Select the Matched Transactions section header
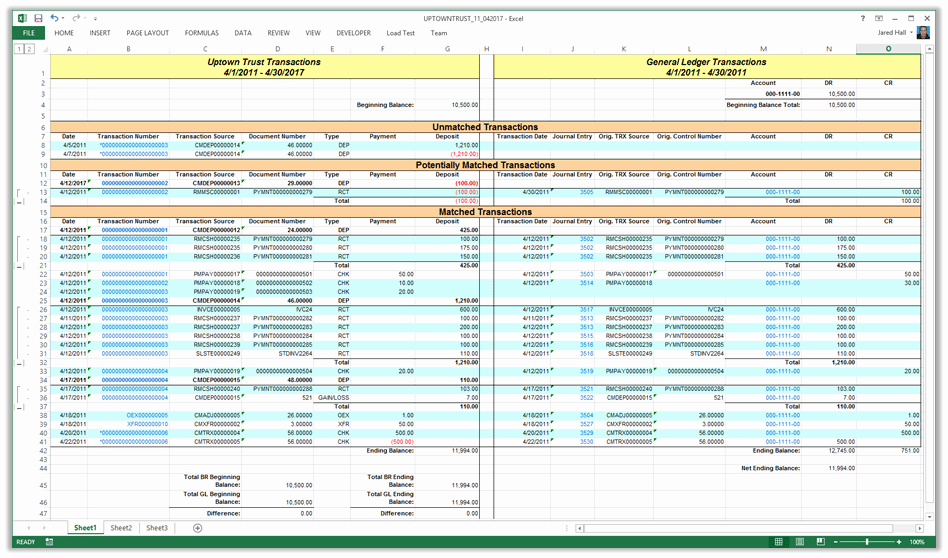This screenshot has height=558, width=948. point(485,212)
